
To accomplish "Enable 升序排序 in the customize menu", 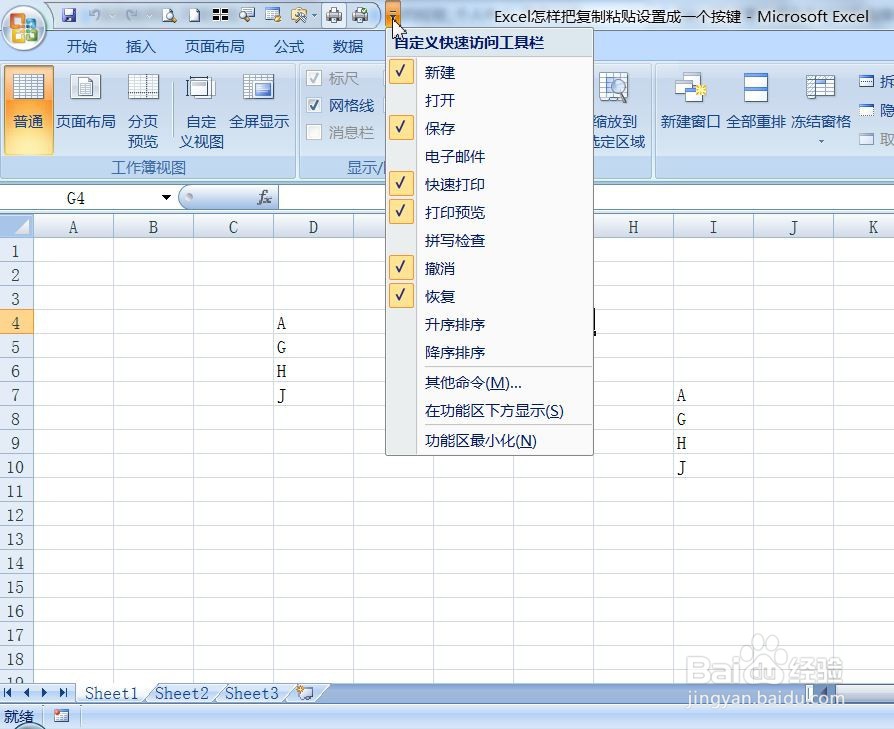I will click(x=489, y=324).
